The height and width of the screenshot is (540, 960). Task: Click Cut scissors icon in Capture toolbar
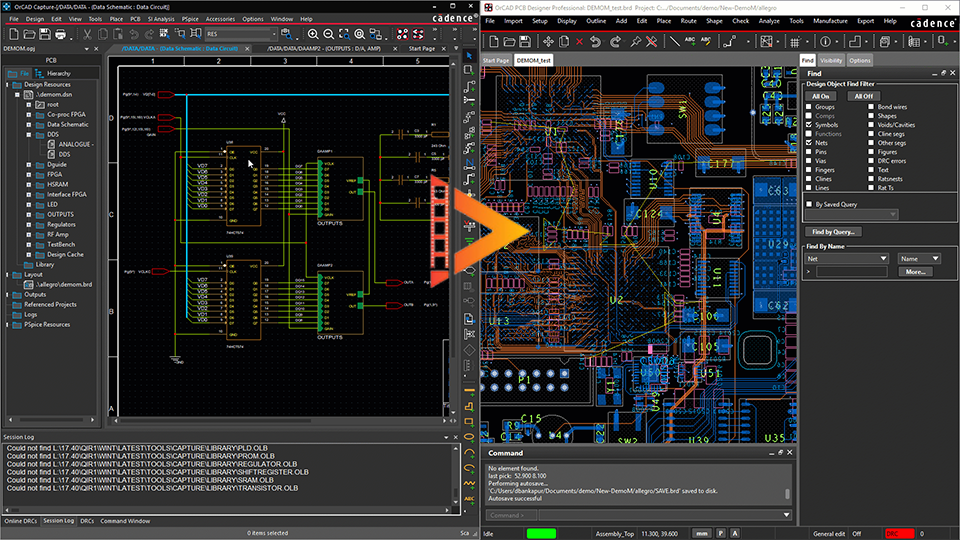tap(87, 34)
